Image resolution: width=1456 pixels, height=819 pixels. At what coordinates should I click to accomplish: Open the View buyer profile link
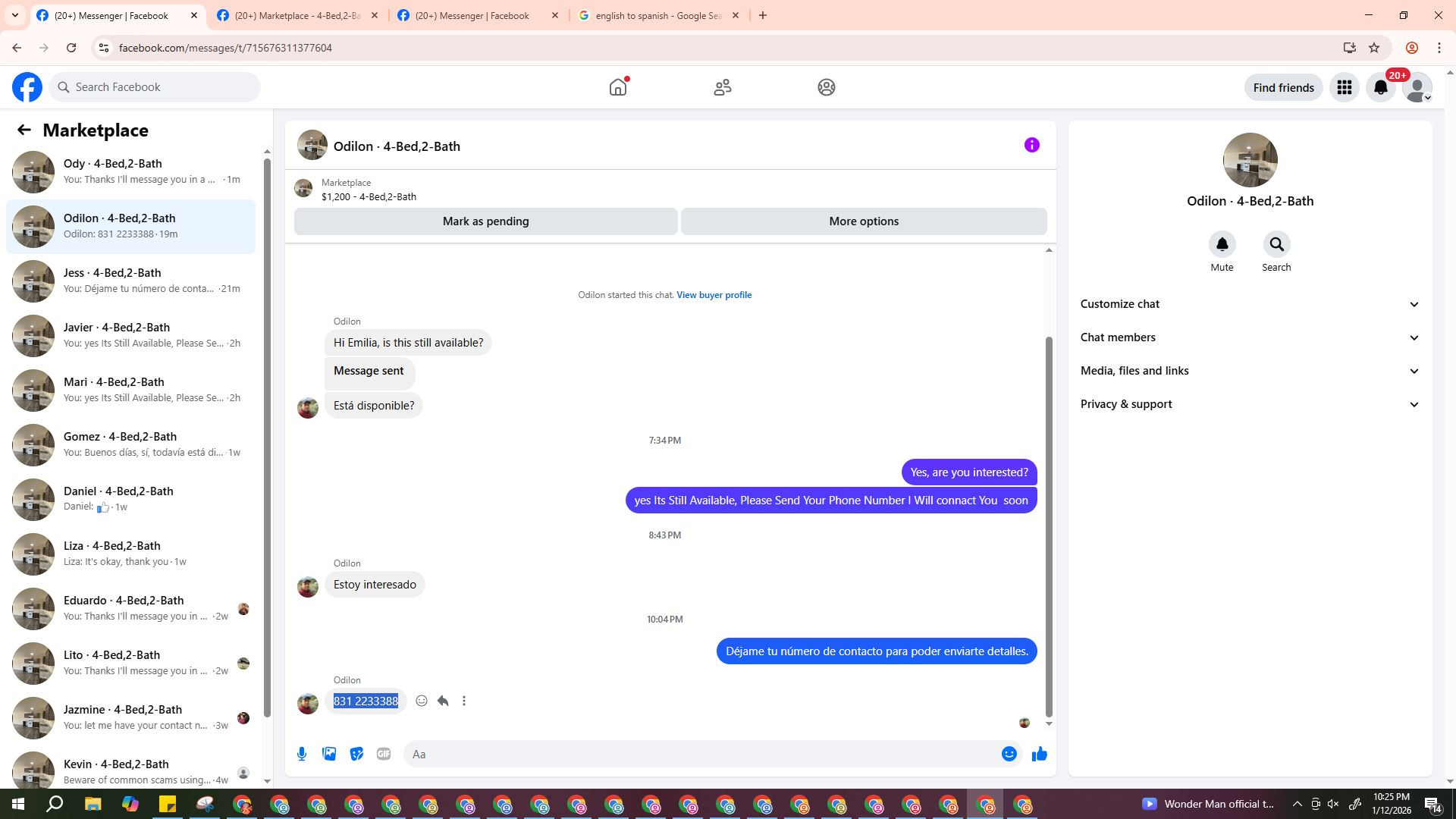coord(714,295)
